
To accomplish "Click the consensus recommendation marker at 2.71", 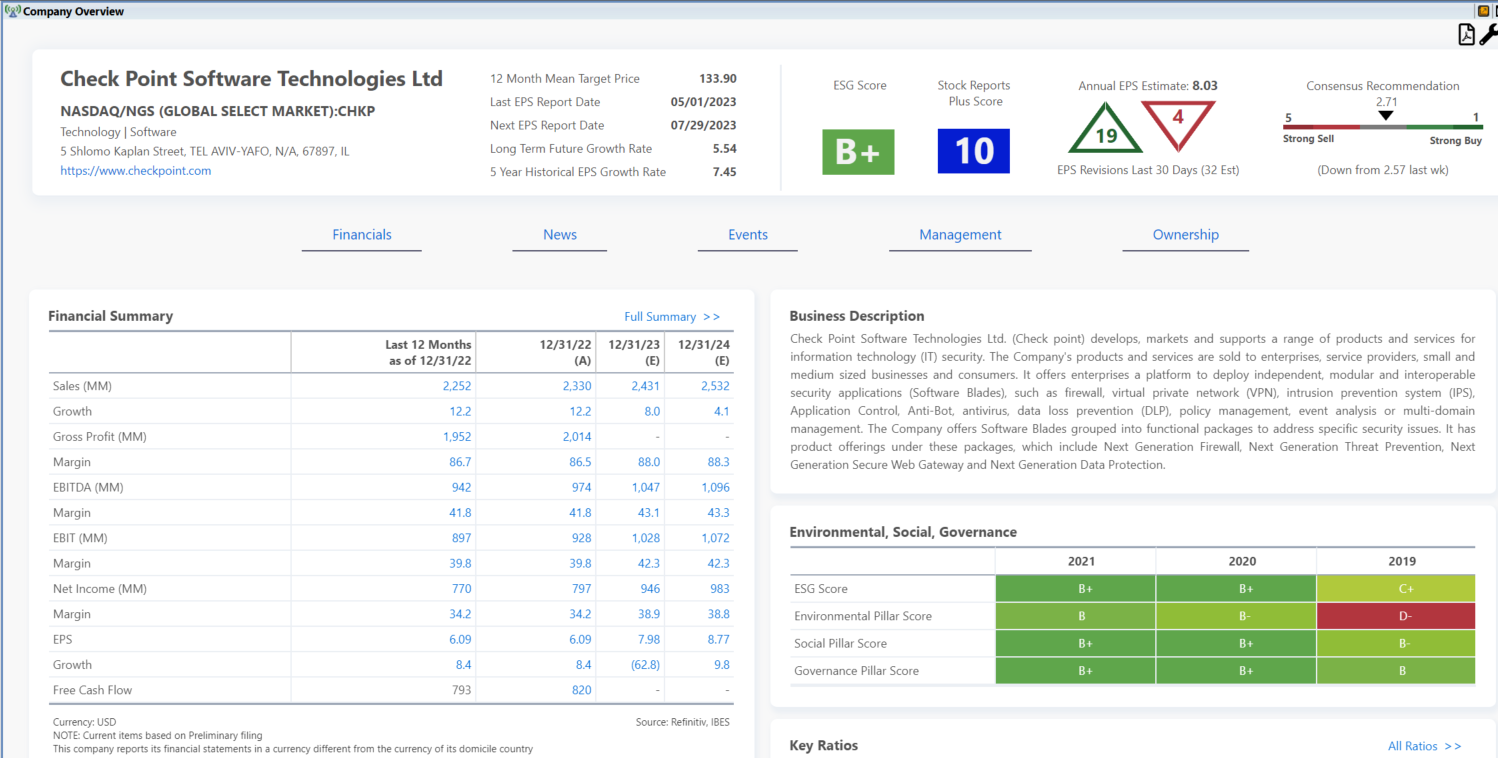I will [x=1385, y=116].
